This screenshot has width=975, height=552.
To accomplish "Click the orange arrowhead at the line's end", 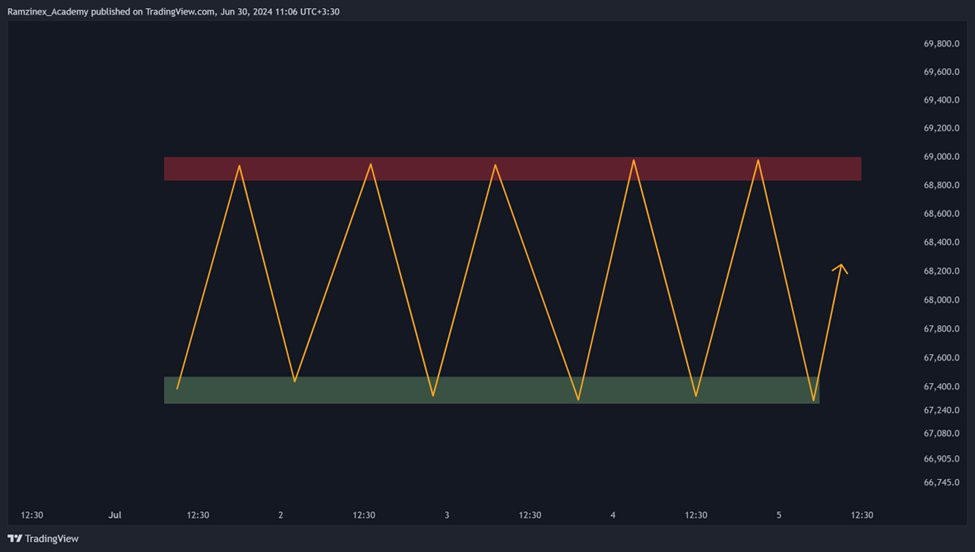I will click(840, 269).
